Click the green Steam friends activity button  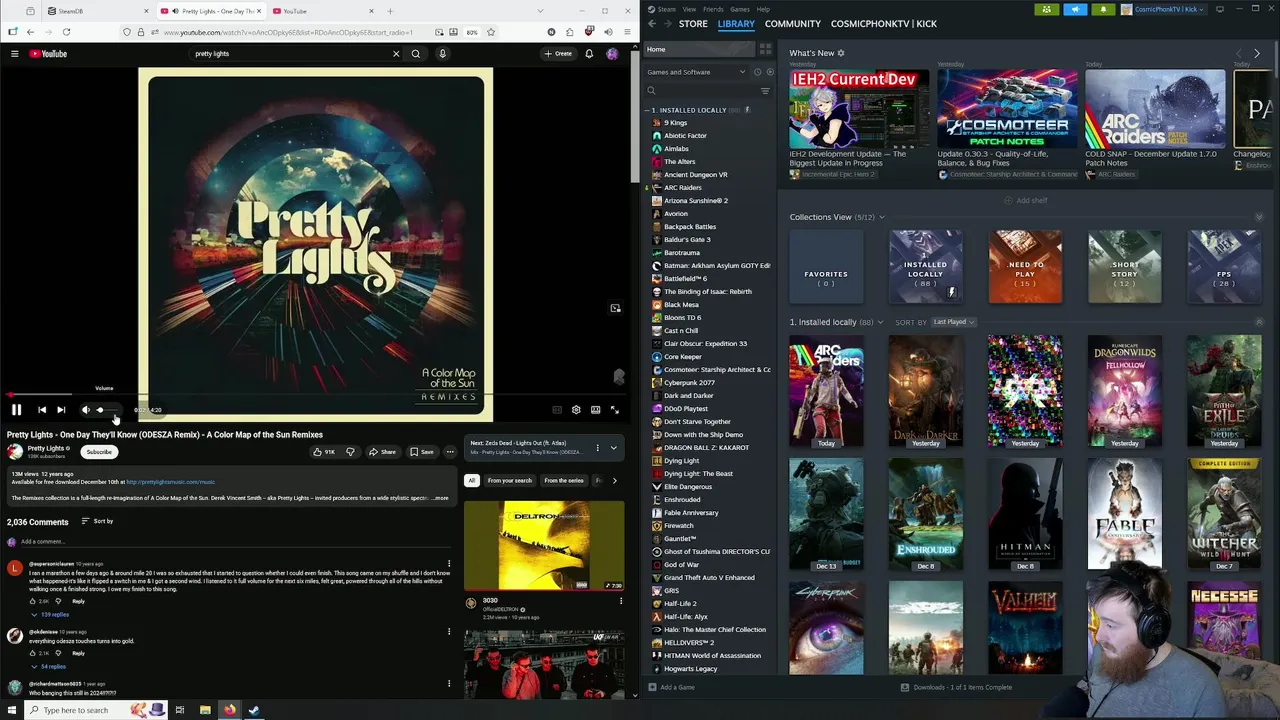pyautogui.click(x=1047, y=9)
